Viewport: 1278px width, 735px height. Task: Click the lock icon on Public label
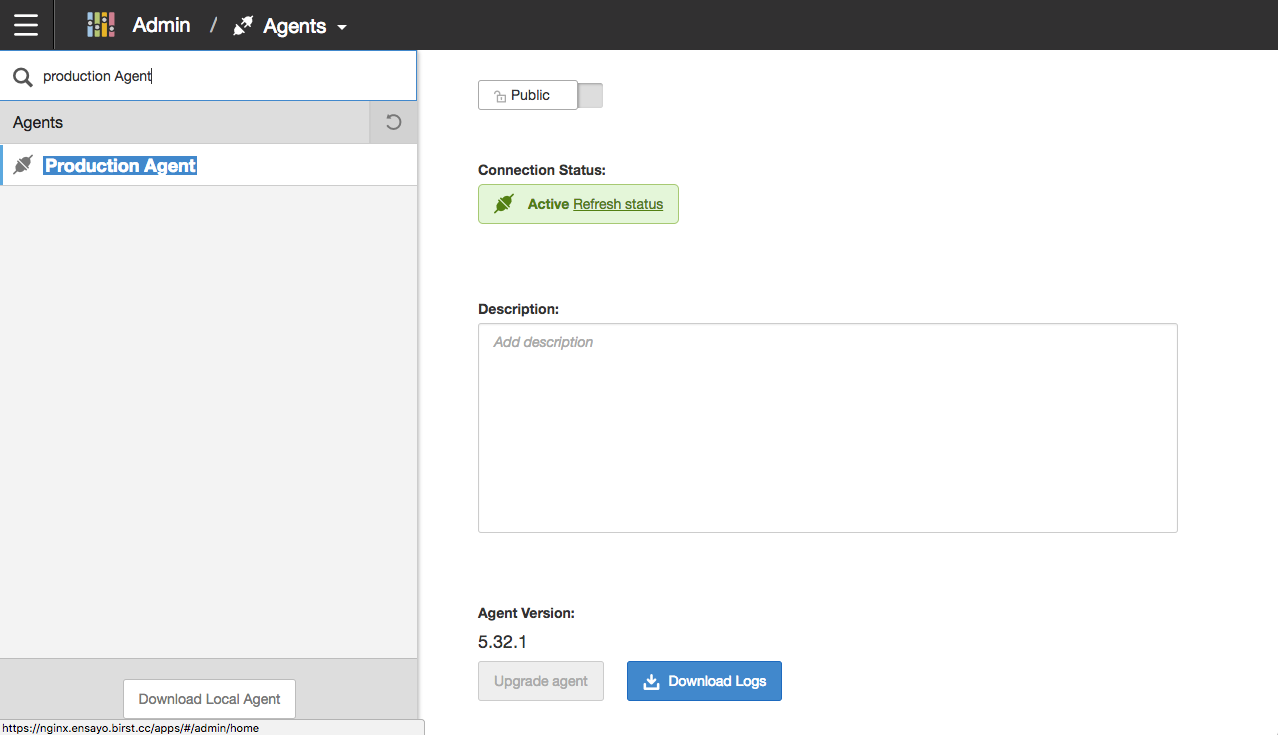[500, 96]
